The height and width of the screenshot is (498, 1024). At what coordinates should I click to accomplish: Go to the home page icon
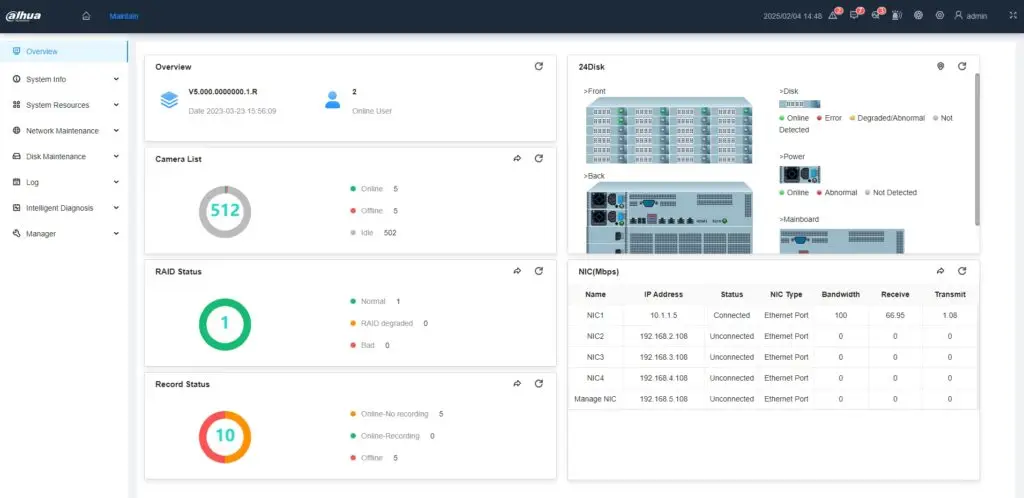(x=86, y=16)
